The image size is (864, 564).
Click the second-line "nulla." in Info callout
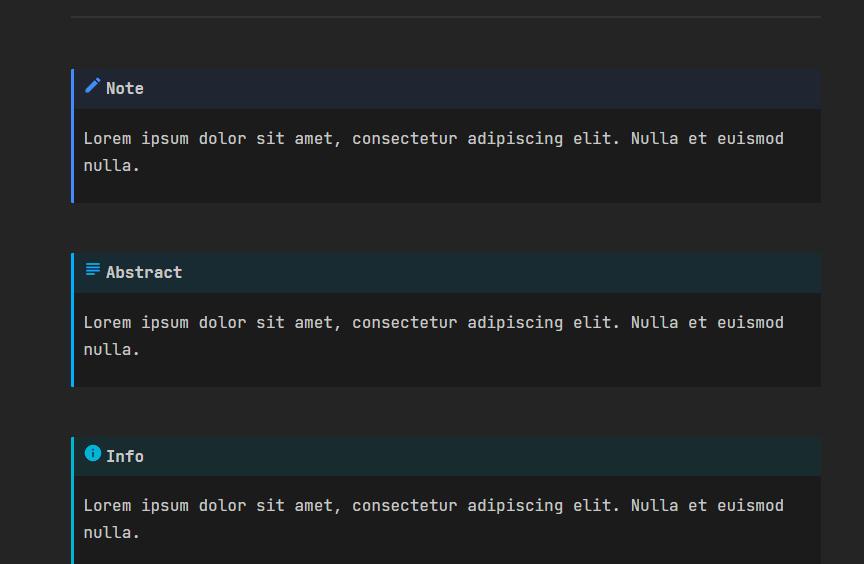click(x=112, y=533)
